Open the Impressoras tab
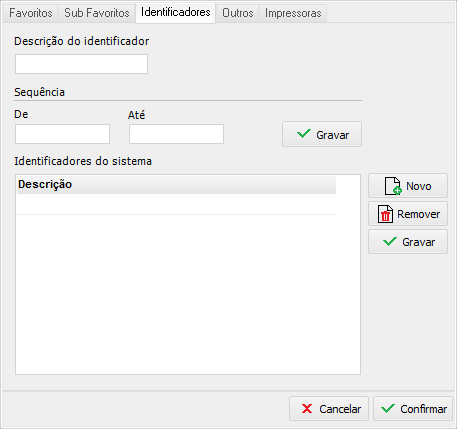This screenshot has height=429, width=457. [x=293, y=13]
